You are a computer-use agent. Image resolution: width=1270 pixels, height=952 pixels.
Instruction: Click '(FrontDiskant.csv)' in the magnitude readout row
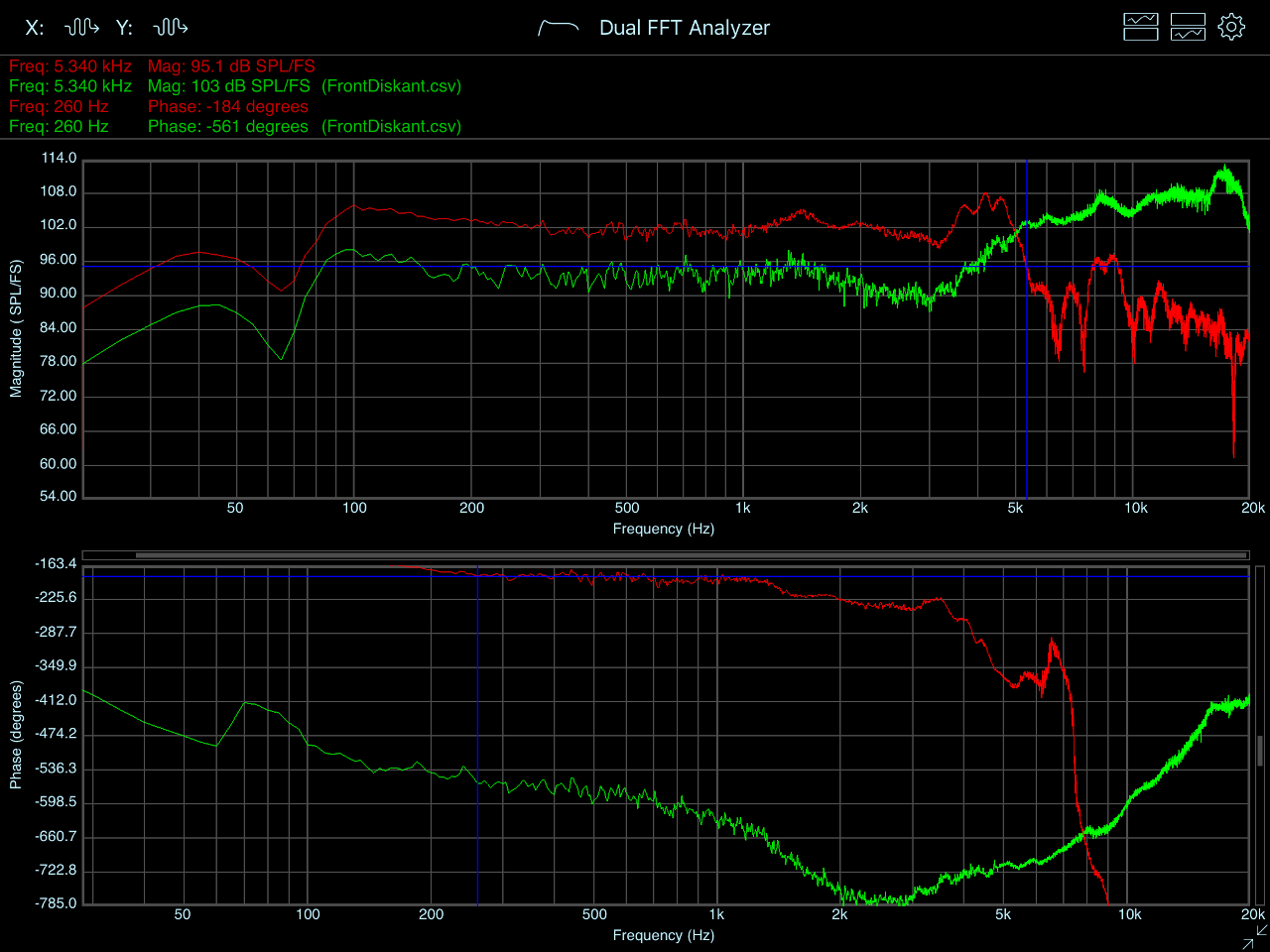point(391,86)
